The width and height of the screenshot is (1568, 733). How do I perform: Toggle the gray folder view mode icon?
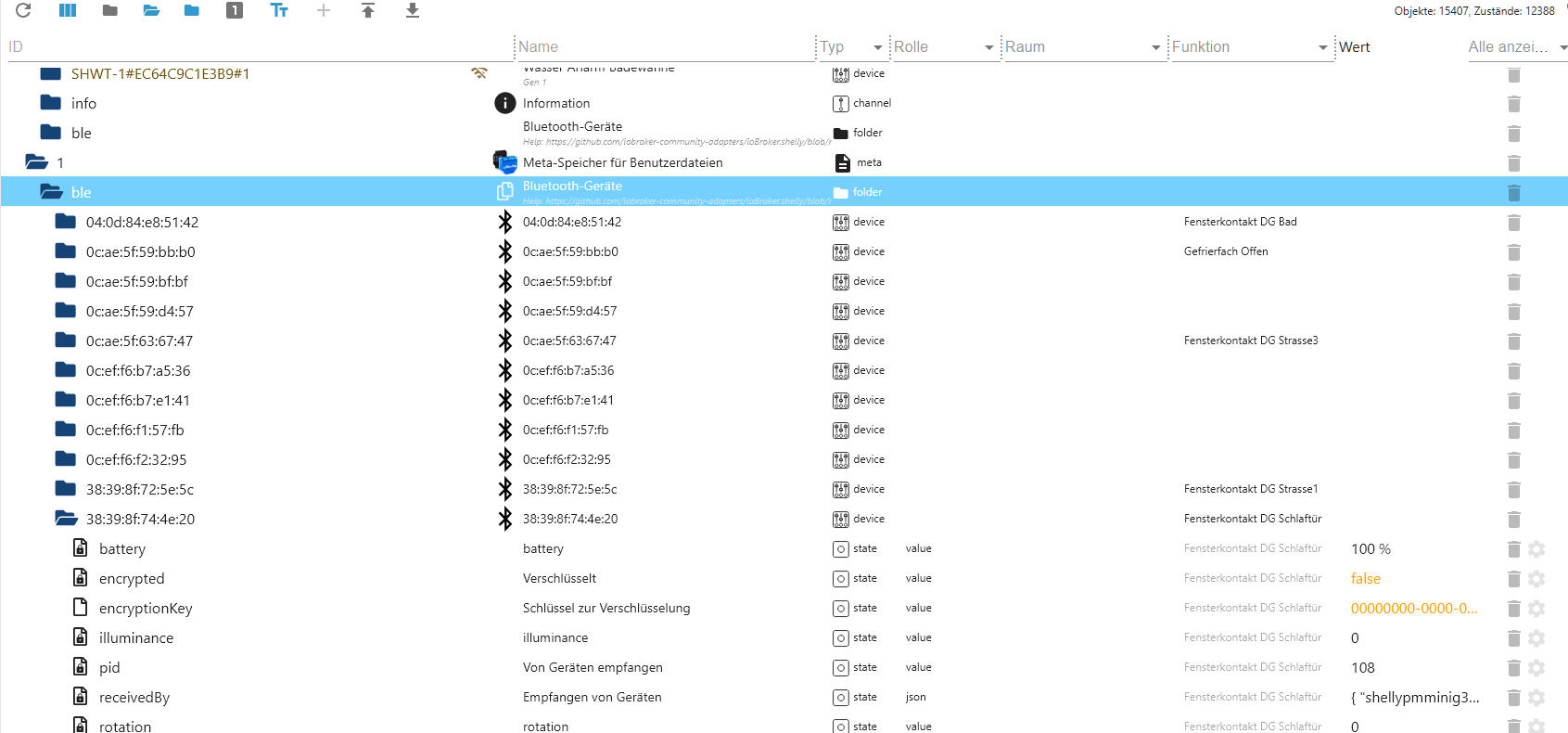pyautogui.click(x=109, y=10)
